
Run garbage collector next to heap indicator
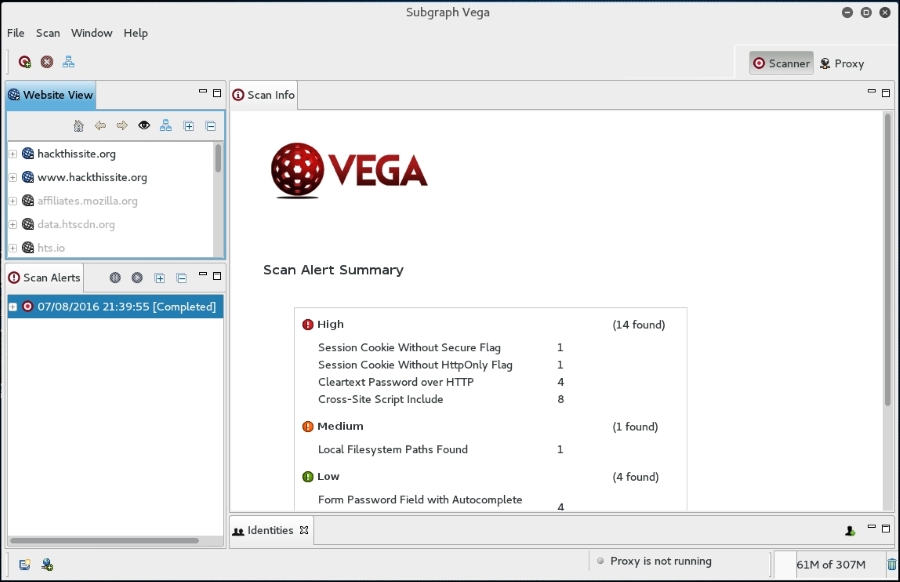coord(890,564)
